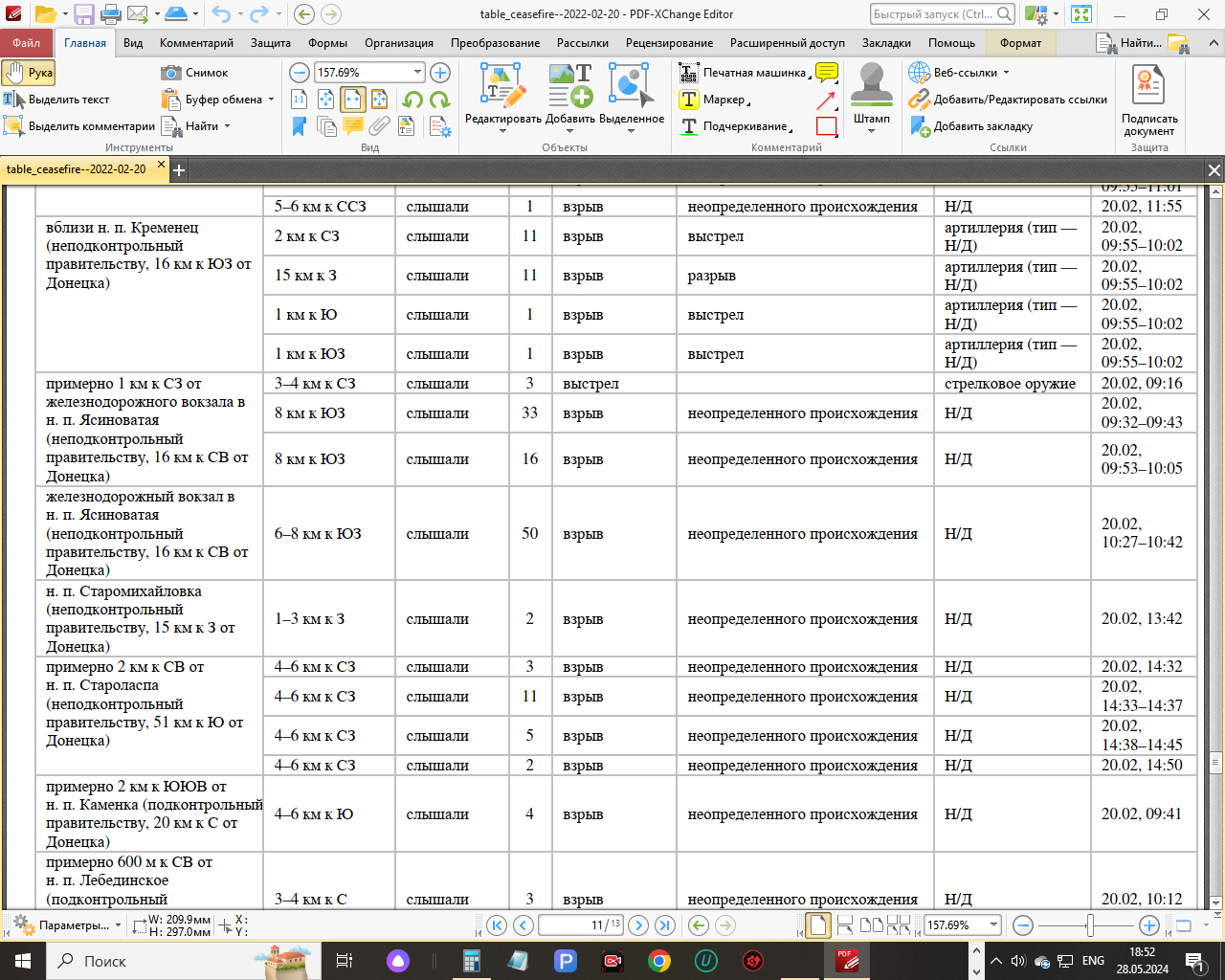Go to next page in status bar
1225x980 pixels.
click(638, 925)
